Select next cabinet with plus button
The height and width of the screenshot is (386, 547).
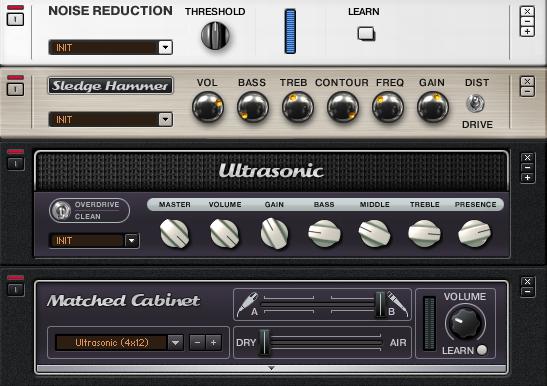click(213, 343)
